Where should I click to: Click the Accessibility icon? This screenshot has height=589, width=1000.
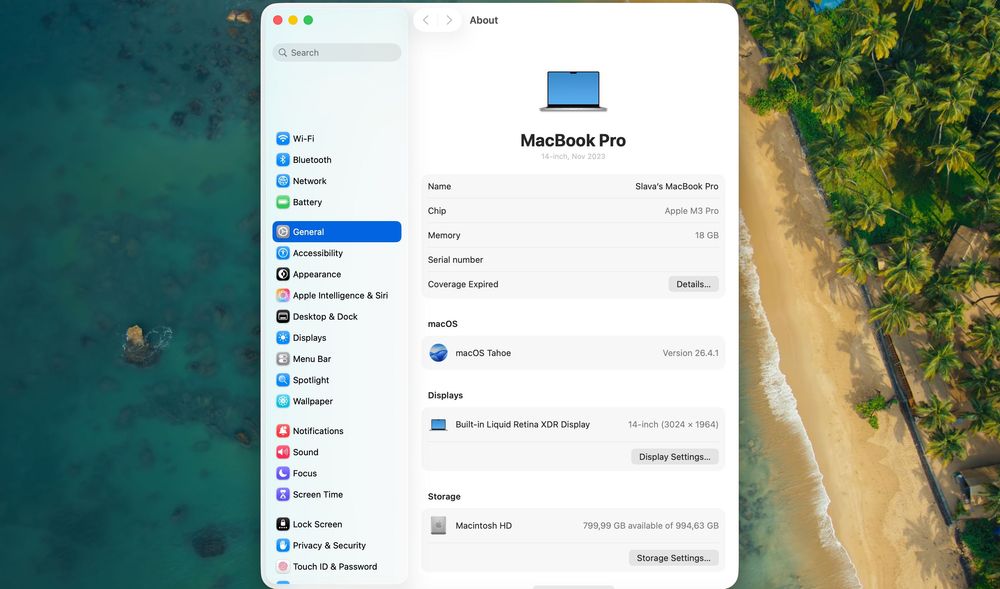pyautogui.click(x=283, y=253)
